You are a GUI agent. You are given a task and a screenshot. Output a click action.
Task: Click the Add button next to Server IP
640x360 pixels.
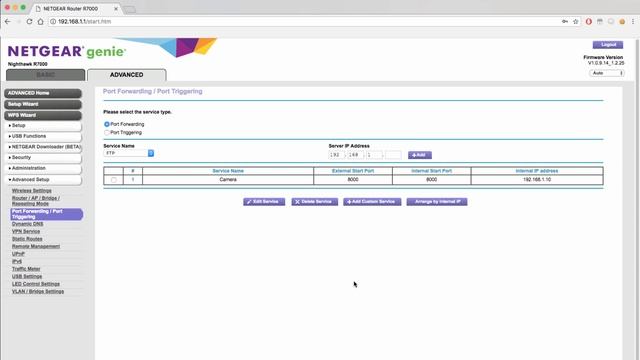click(420, 155)
